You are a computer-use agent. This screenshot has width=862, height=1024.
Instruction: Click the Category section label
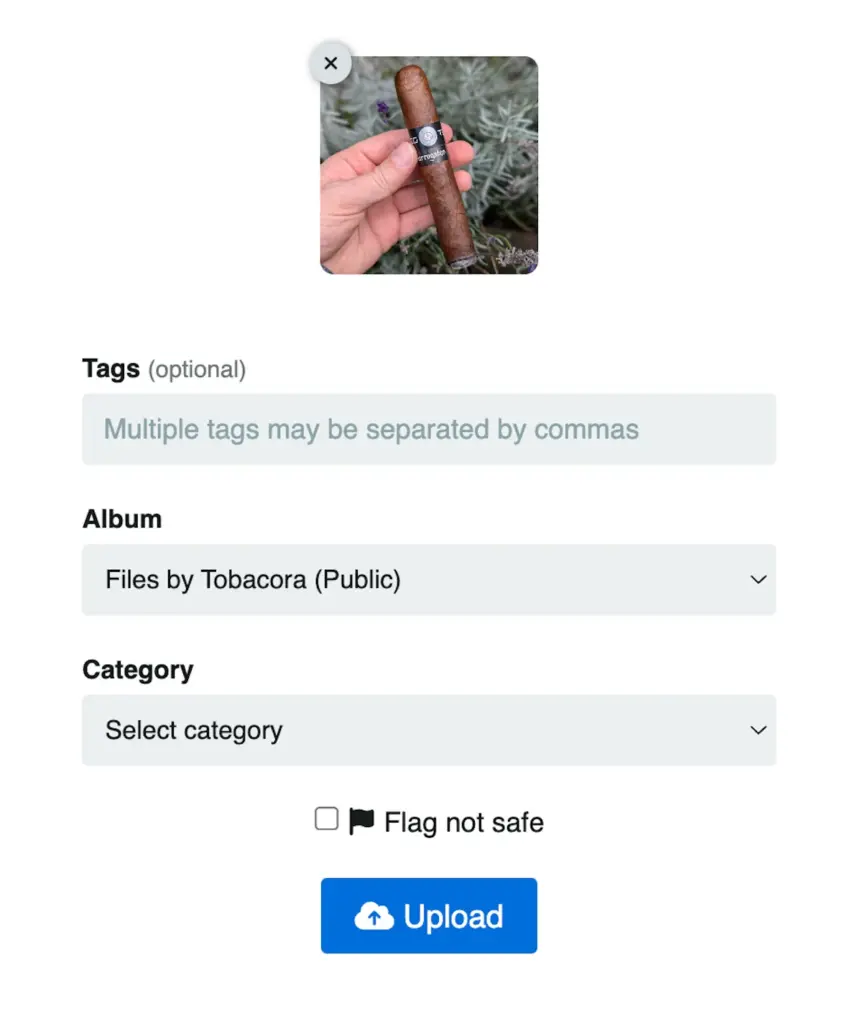138,670
